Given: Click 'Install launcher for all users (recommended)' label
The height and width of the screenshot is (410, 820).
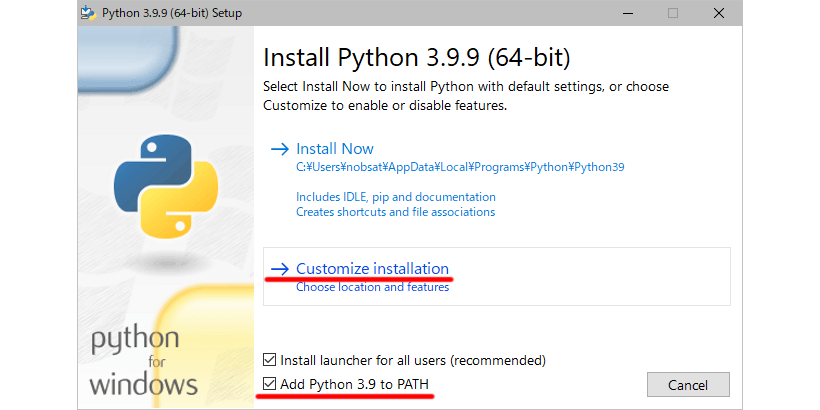Looking at the screenshot, I should click(412, 360).
